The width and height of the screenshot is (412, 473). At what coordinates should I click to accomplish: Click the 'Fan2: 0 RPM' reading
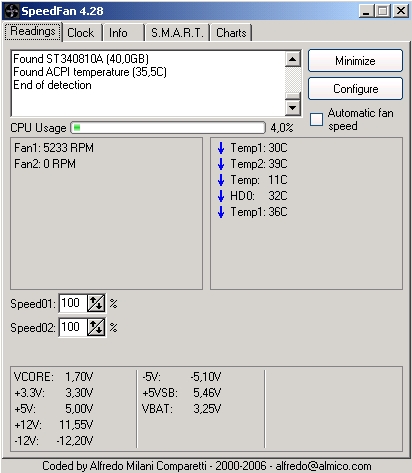click(x=45, y=164)
